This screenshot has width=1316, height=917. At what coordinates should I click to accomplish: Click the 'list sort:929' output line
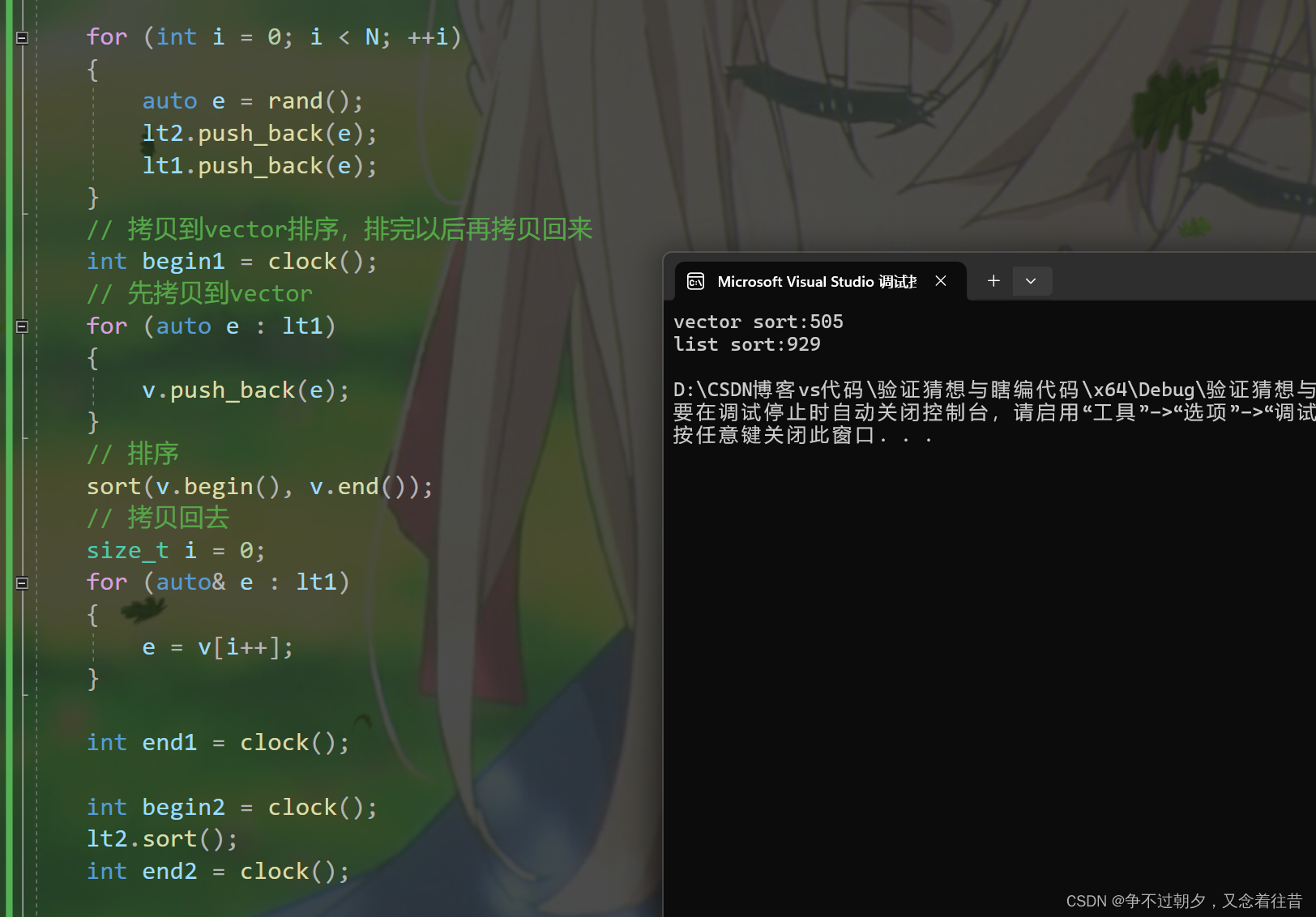pyautogui.click(x=747, y=344)
